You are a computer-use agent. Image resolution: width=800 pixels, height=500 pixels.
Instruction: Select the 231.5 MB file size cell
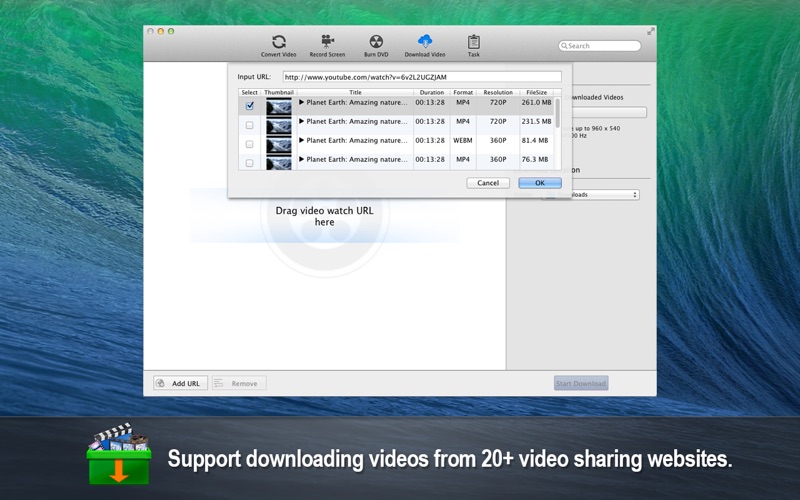pos(536,121)
